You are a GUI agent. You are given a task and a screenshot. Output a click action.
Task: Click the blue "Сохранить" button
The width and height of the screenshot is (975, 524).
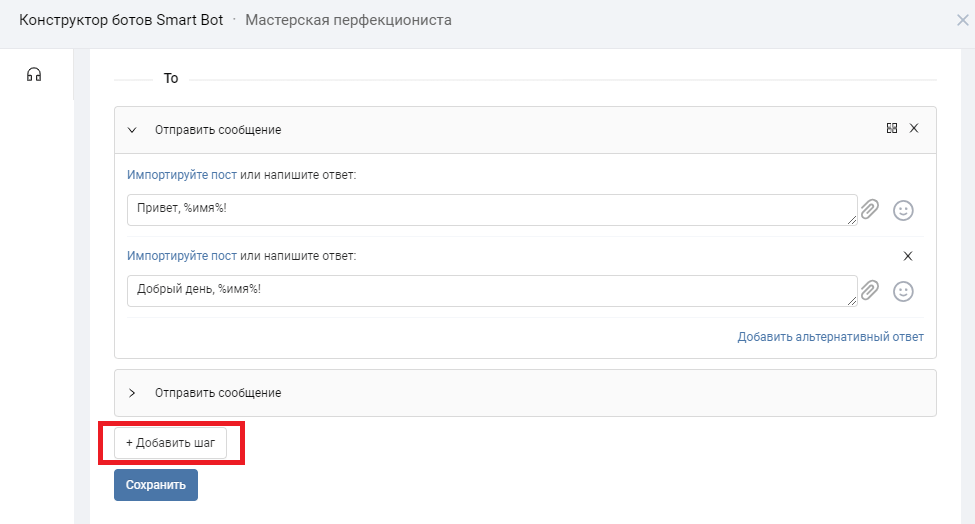pyautogui.click(x=156, y=485)
